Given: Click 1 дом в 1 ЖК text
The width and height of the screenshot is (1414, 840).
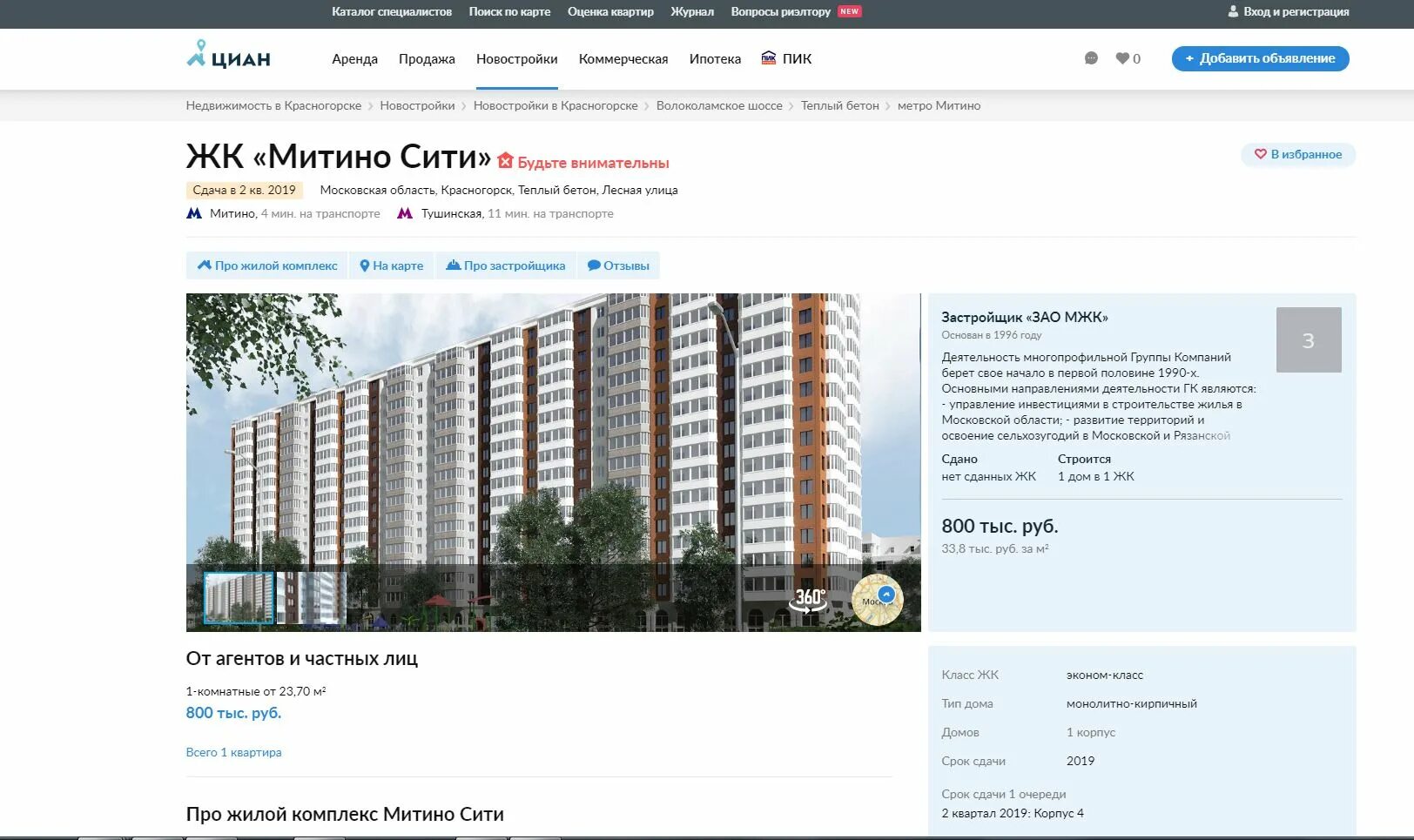Looking at the screenshot, I should click(x=1096, y=476).
